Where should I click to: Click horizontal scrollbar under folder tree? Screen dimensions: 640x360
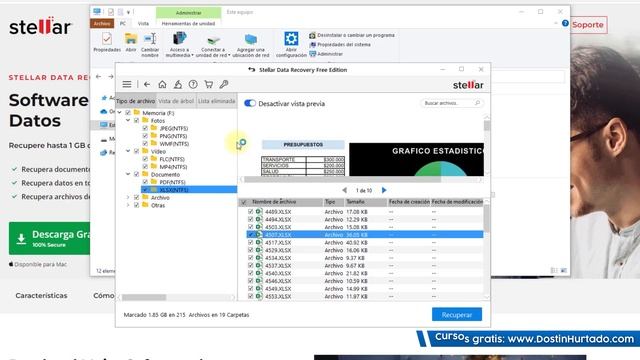144,297
